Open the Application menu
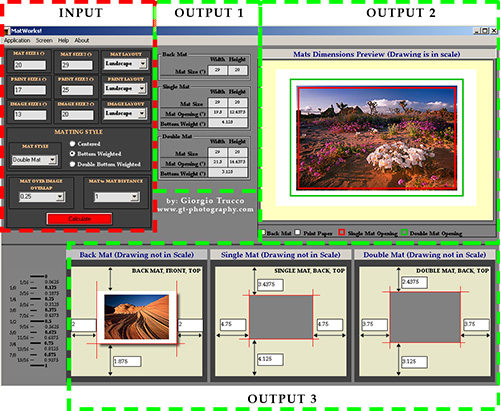500x411 pixels. pos(17,40)
